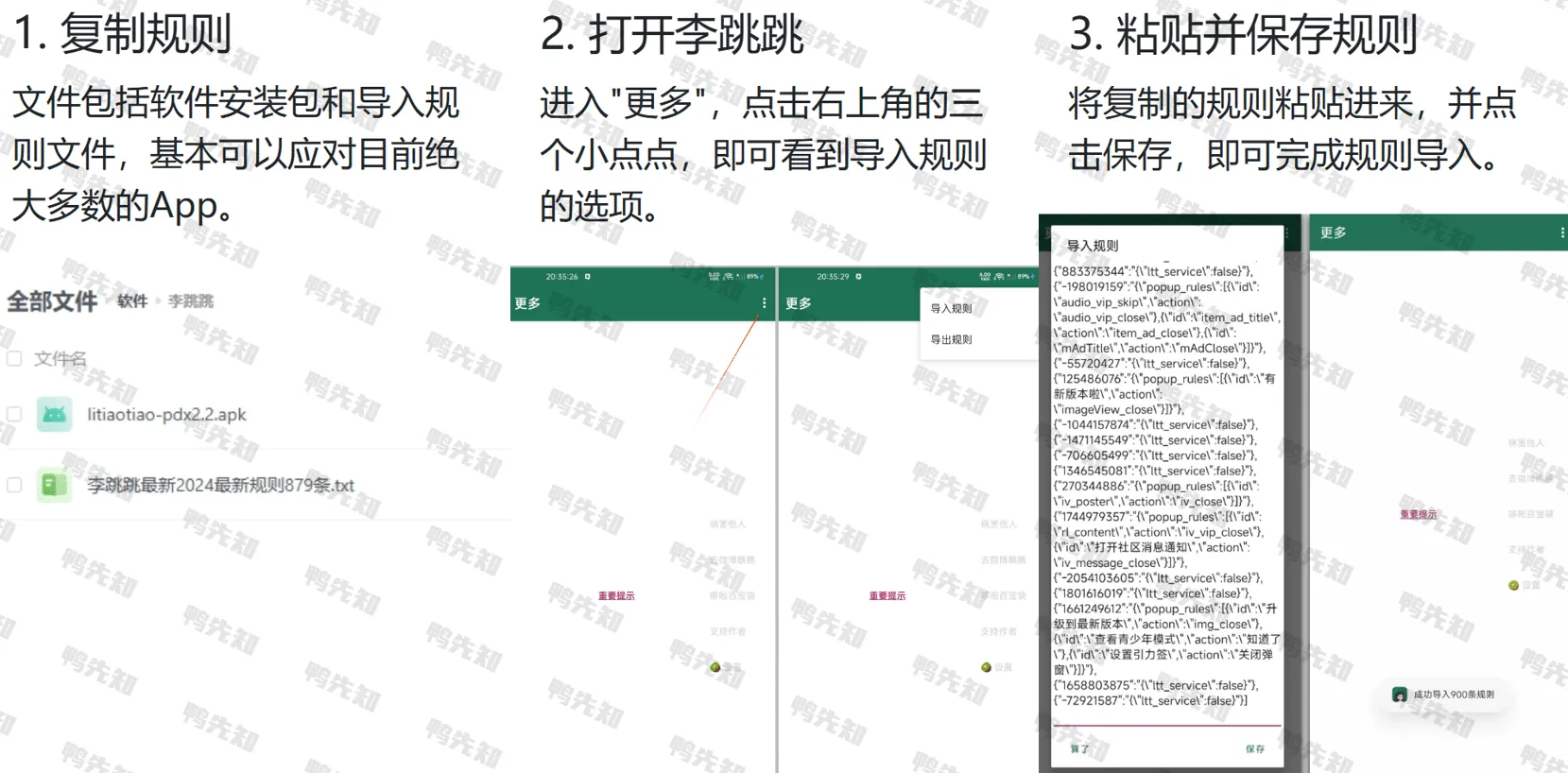Image resolution: width=1568 pixels, height=773 pixels.
Task: Open the file litiaotiao-pdx2.2.apk
Action: (x=166, y=414)
